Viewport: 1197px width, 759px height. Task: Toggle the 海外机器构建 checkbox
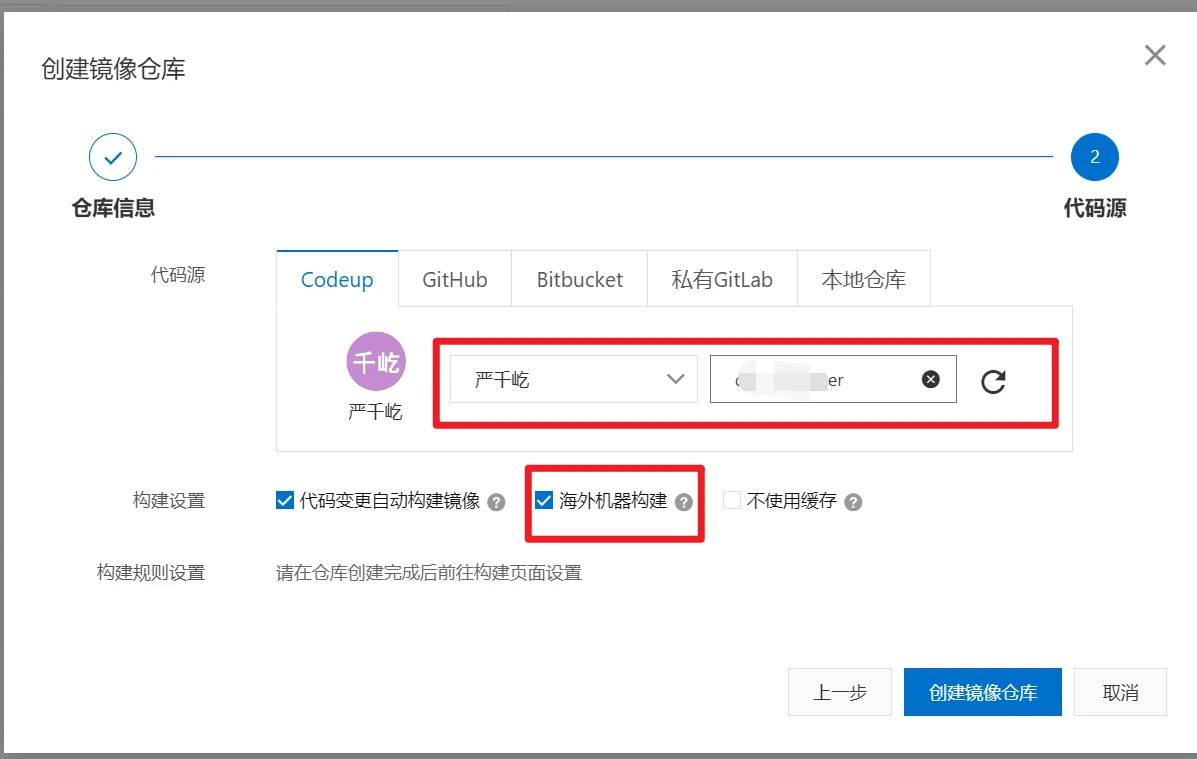coord(544,501)
